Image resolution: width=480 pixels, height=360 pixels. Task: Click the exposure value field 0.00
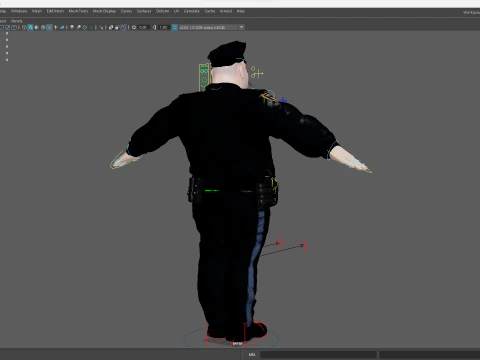143,27
